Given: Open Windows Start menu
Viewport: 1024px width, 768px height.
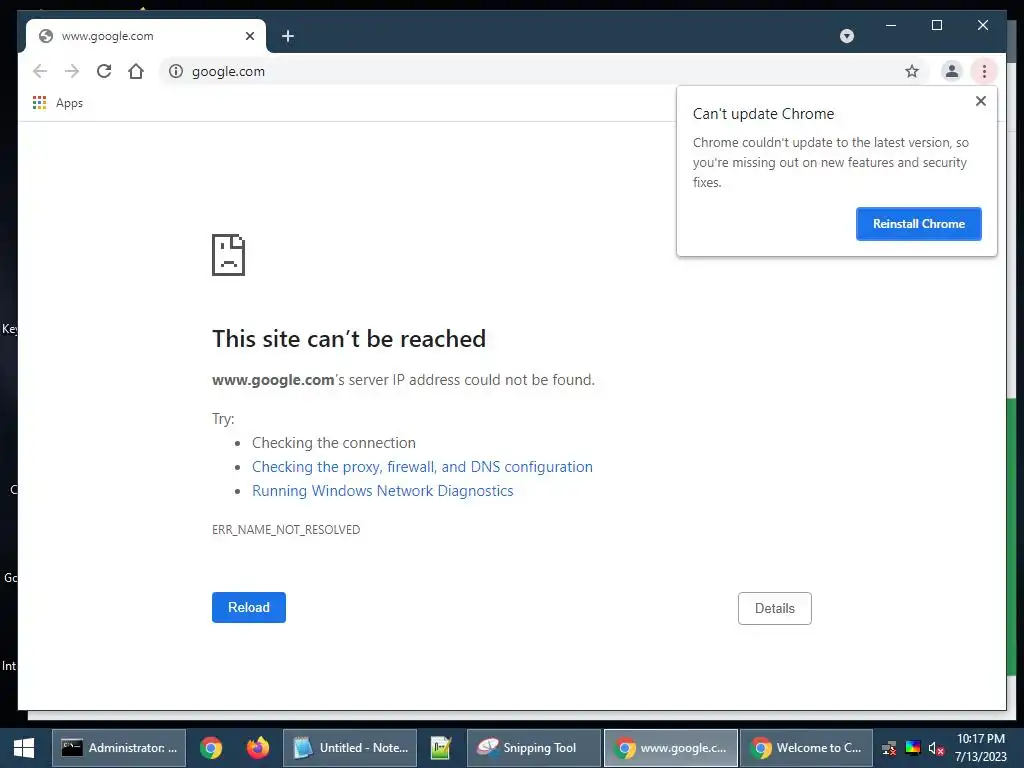Looking at the screenshot, I should click(24, 748).
